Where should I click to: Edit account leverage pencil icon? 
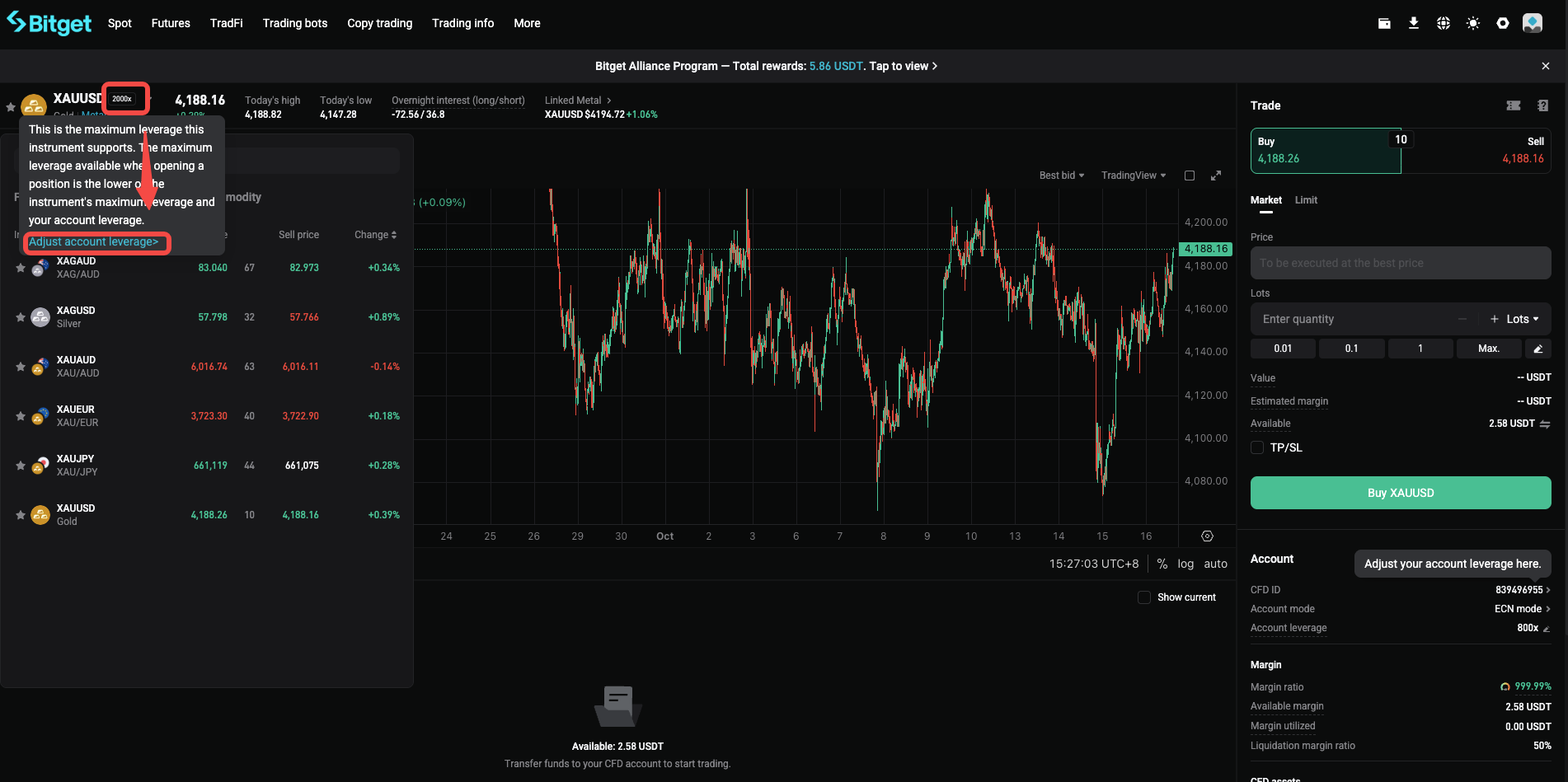pos(1547,629)
